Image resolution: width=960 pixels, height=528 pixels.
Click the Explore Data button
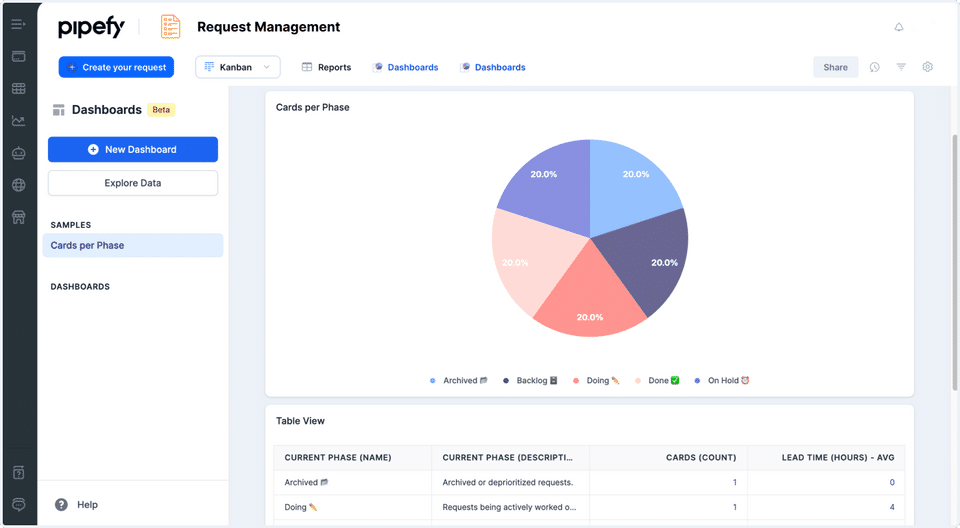[133, 183]
